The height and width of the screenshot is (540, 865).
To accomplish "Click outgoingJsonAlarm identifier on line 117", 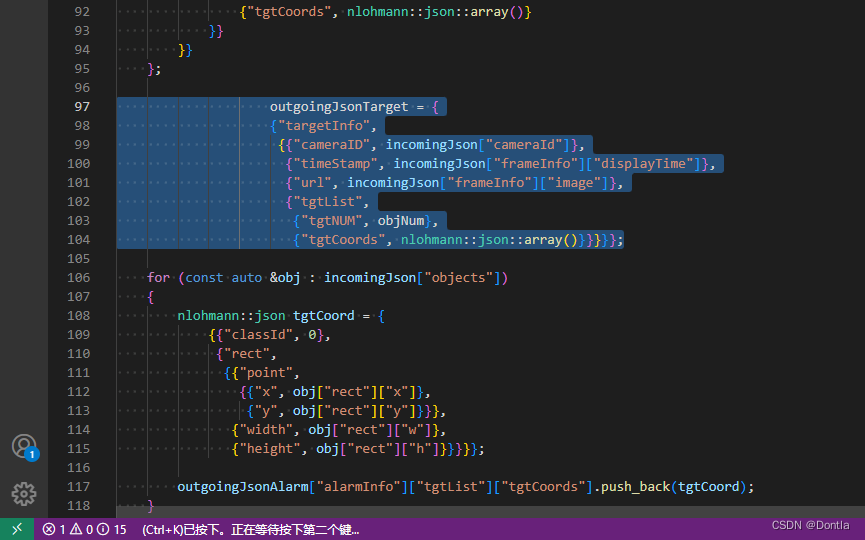I will point(243,486).
